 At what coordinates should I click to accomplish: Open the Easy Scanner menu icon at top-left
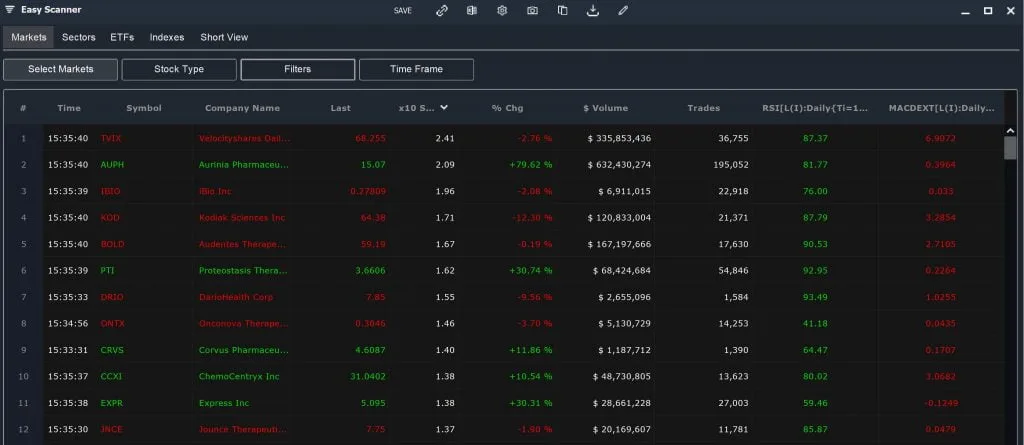coord(10,10)
